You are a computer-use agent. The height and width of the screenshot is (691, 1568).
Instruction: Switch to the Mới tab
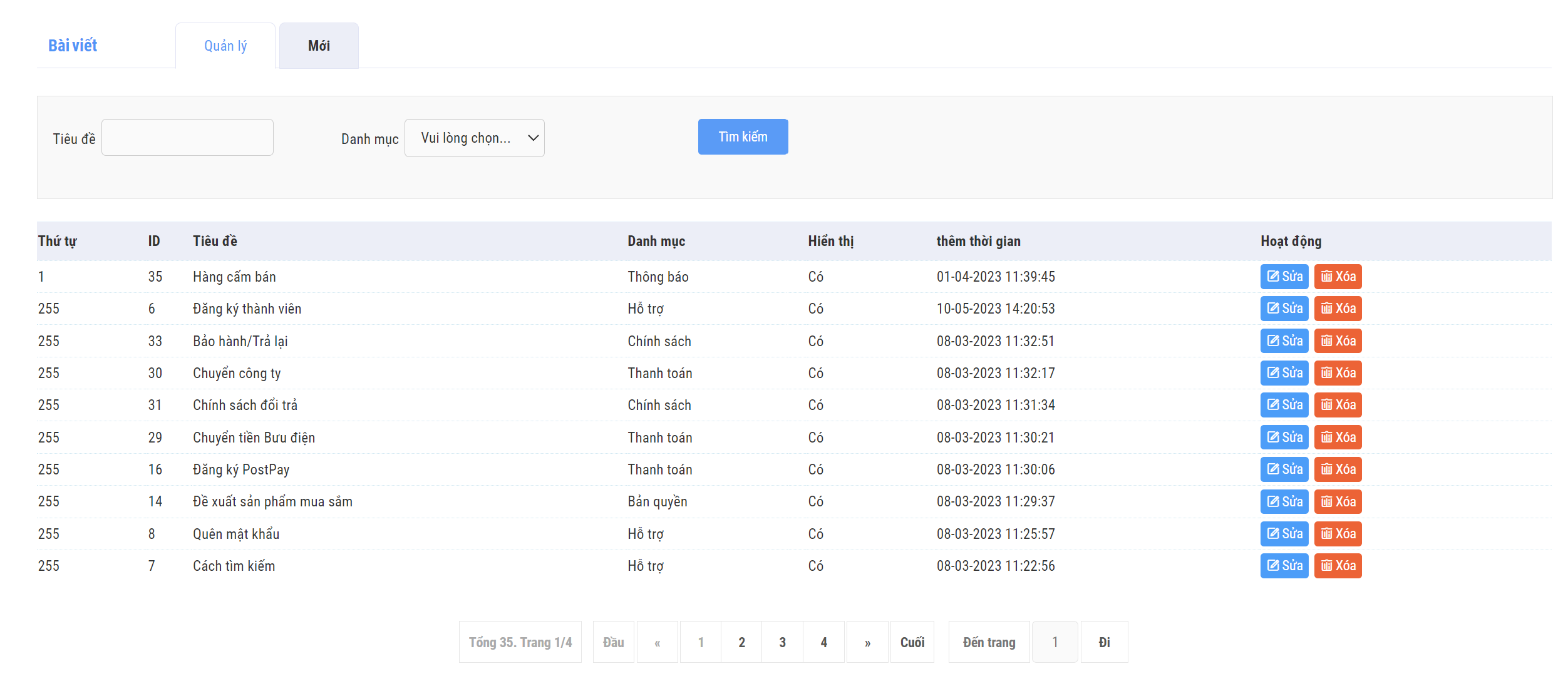pos(319,46)
